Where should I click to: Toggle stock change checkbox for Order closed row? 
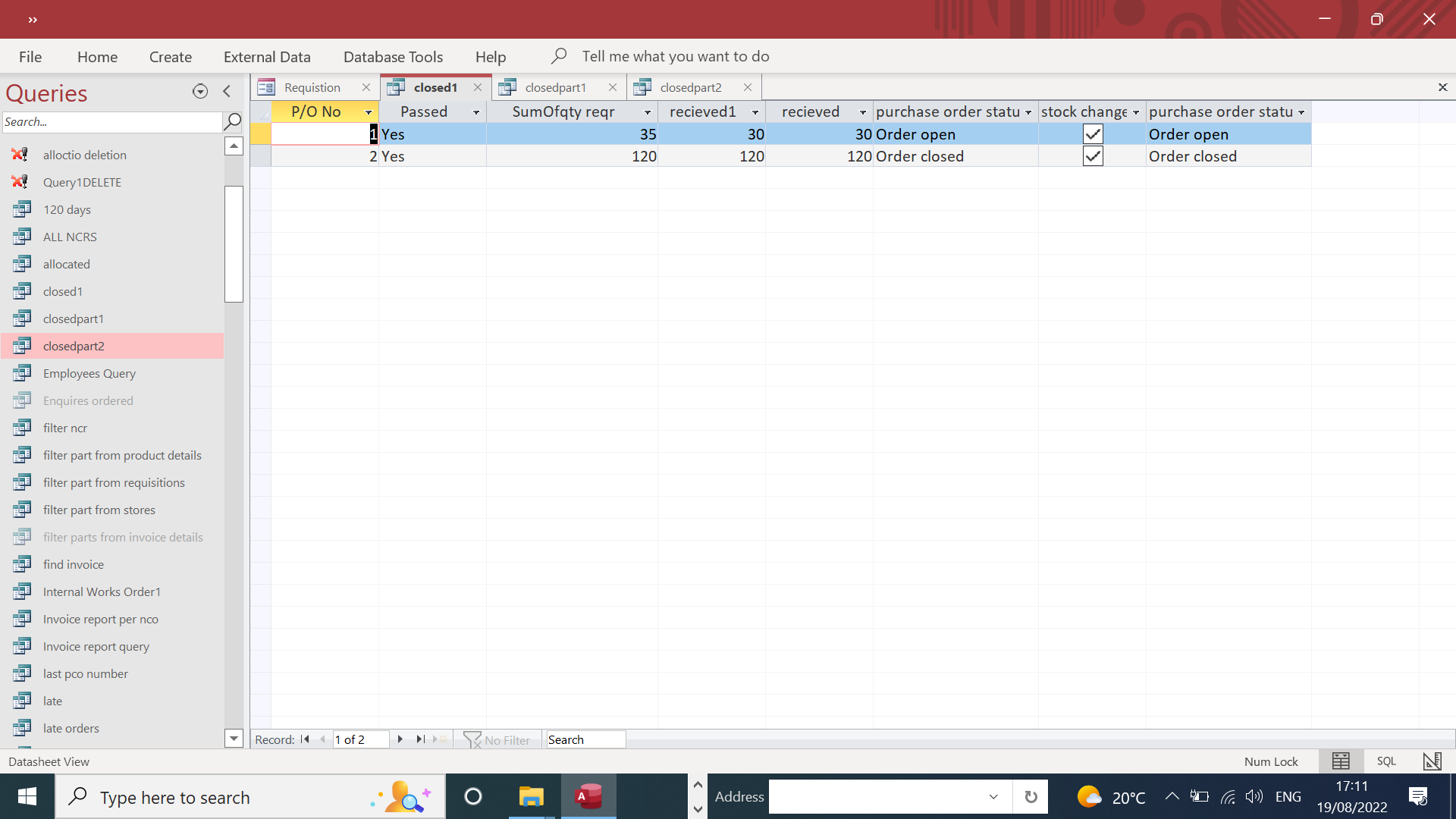[1093, 156]
